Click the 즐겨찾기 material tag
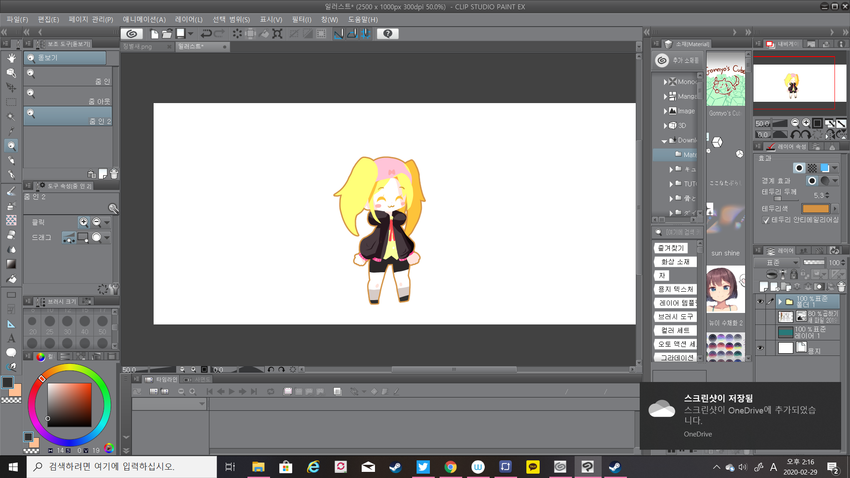Viewport: 850px width, 478px height. click(x=671, y=248)
